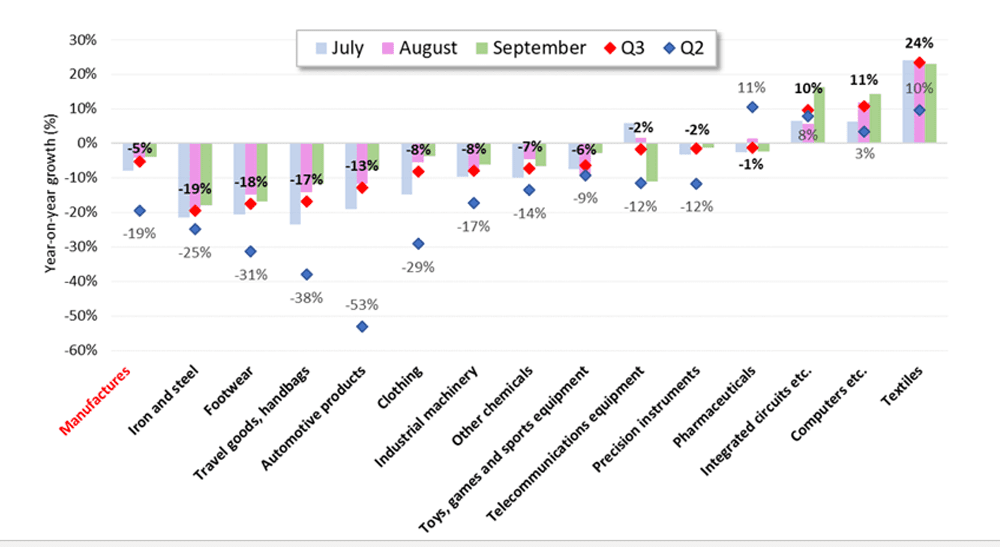1000x547 pixels.
Task: Click the Textiles category label
Action: (902, 386)
